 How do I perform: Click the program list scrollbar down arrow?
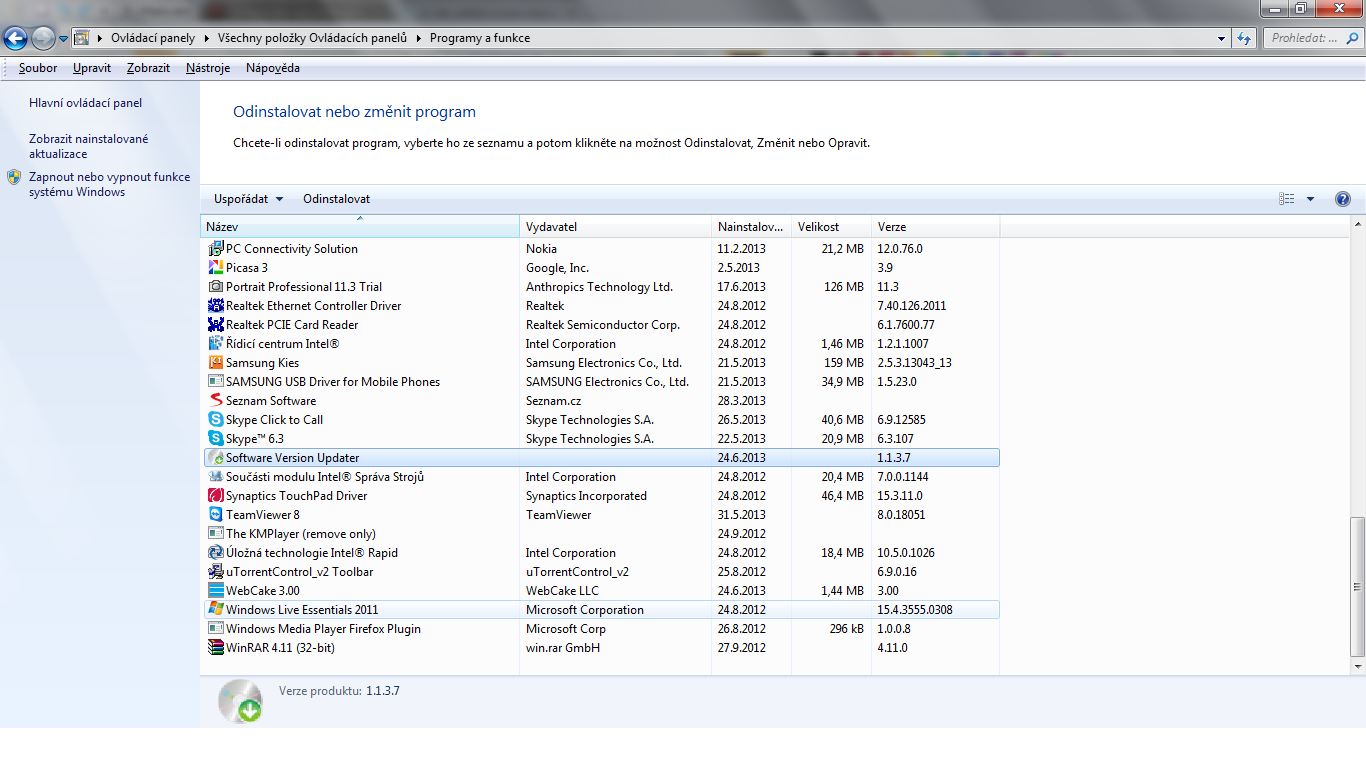(x=1357, y=666)
